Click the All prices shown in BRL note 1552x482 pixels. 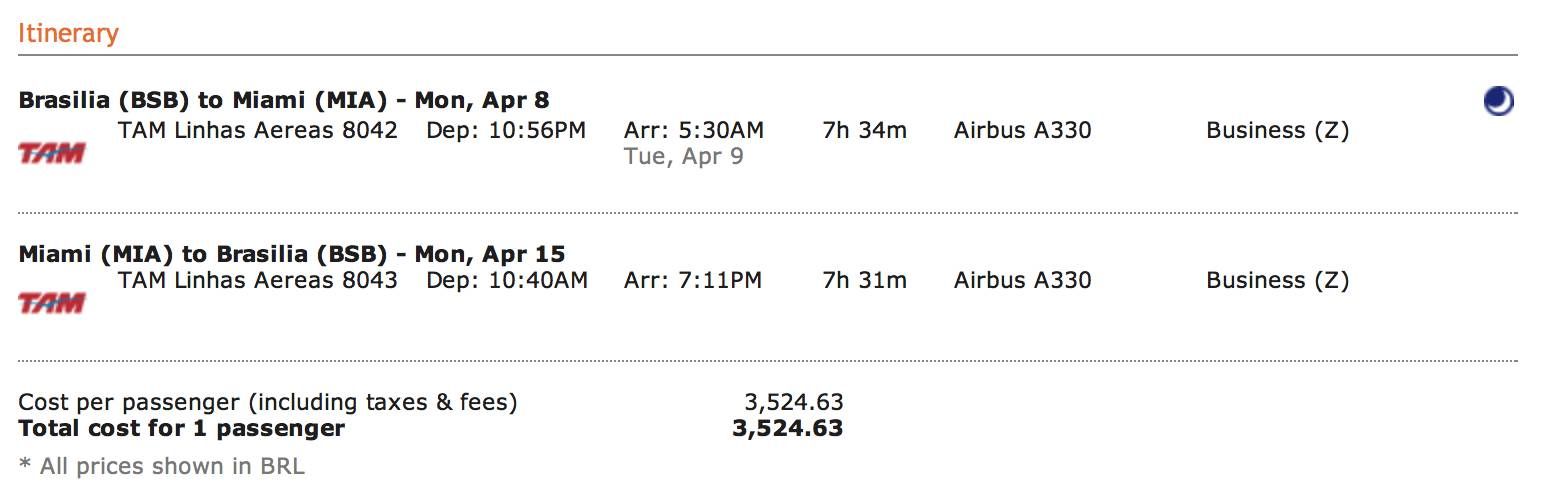point(162,466)
